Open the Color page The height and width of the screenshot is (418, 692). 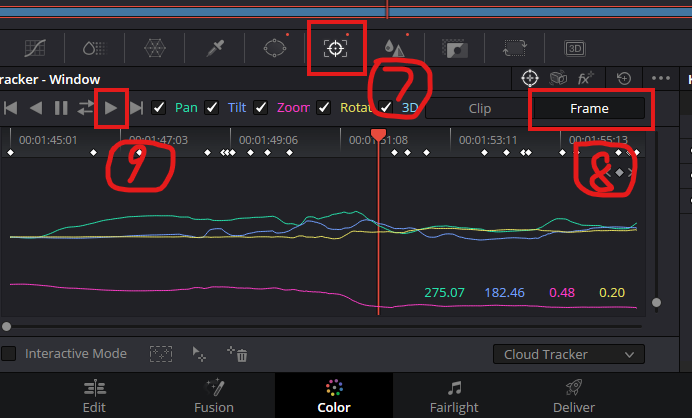334,396
